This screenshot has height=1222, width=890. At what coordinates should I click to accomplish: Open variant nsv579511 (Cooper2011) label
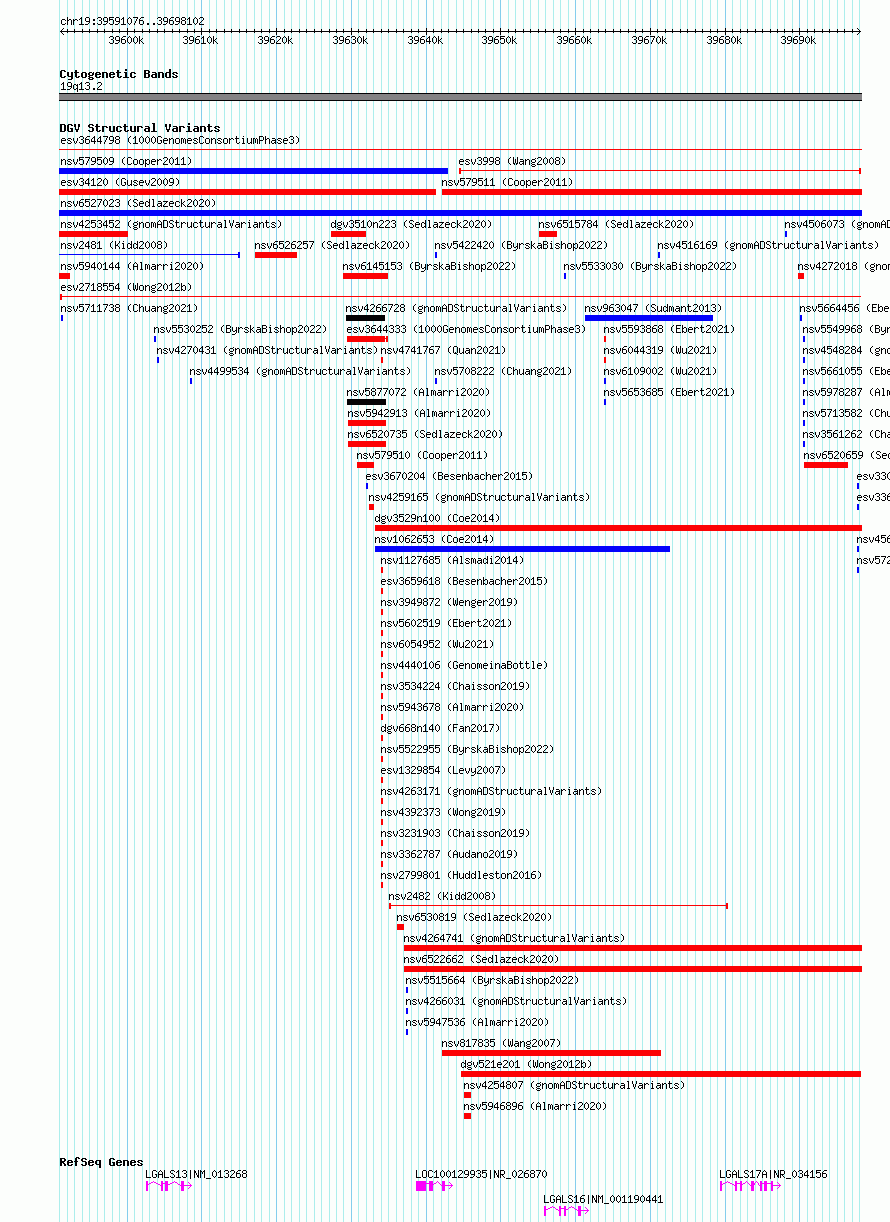click(x=507, y=182)
